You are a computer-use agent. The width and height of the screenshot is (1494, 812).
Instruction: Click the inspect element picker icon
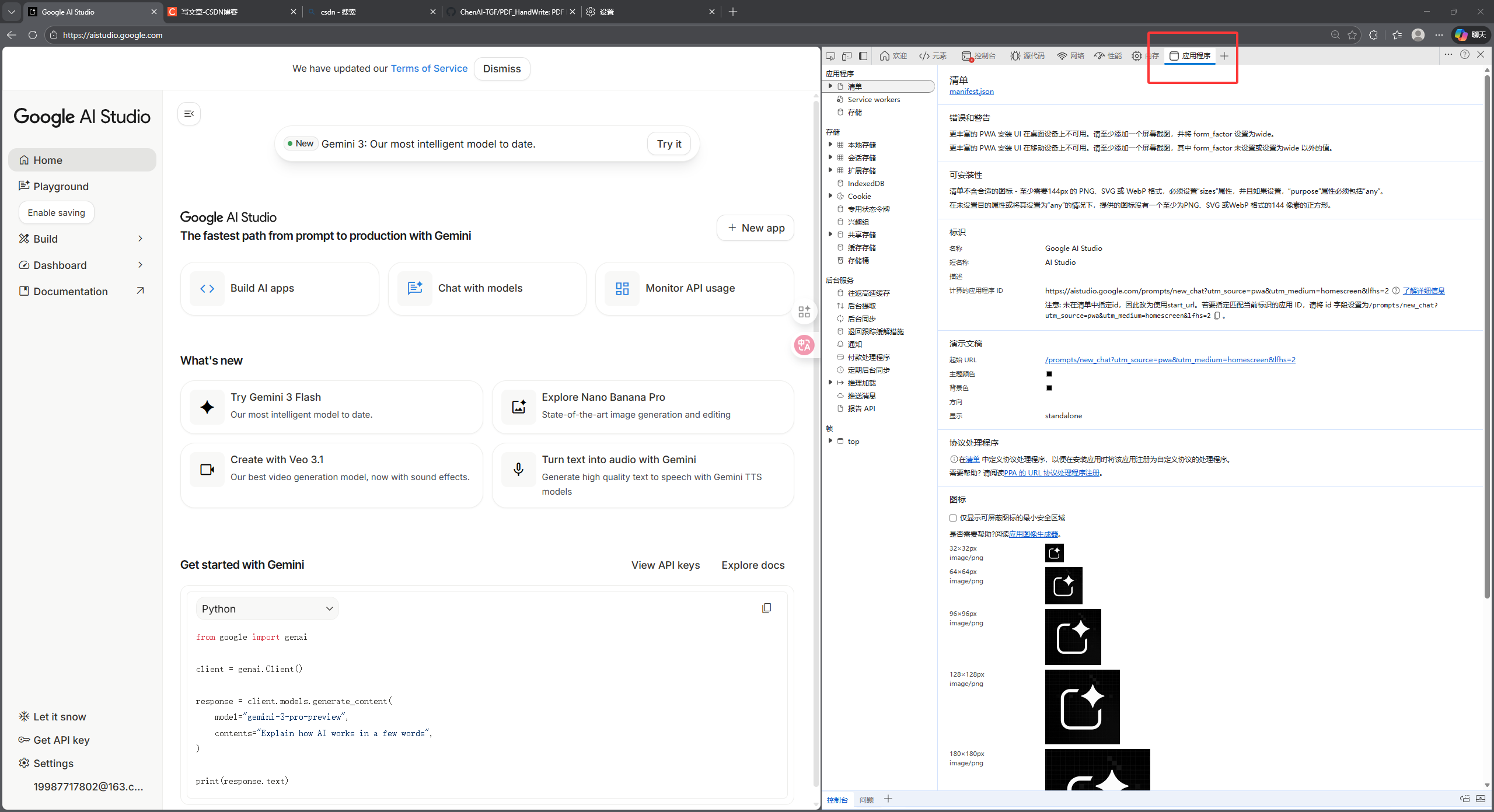pos(830,56)
